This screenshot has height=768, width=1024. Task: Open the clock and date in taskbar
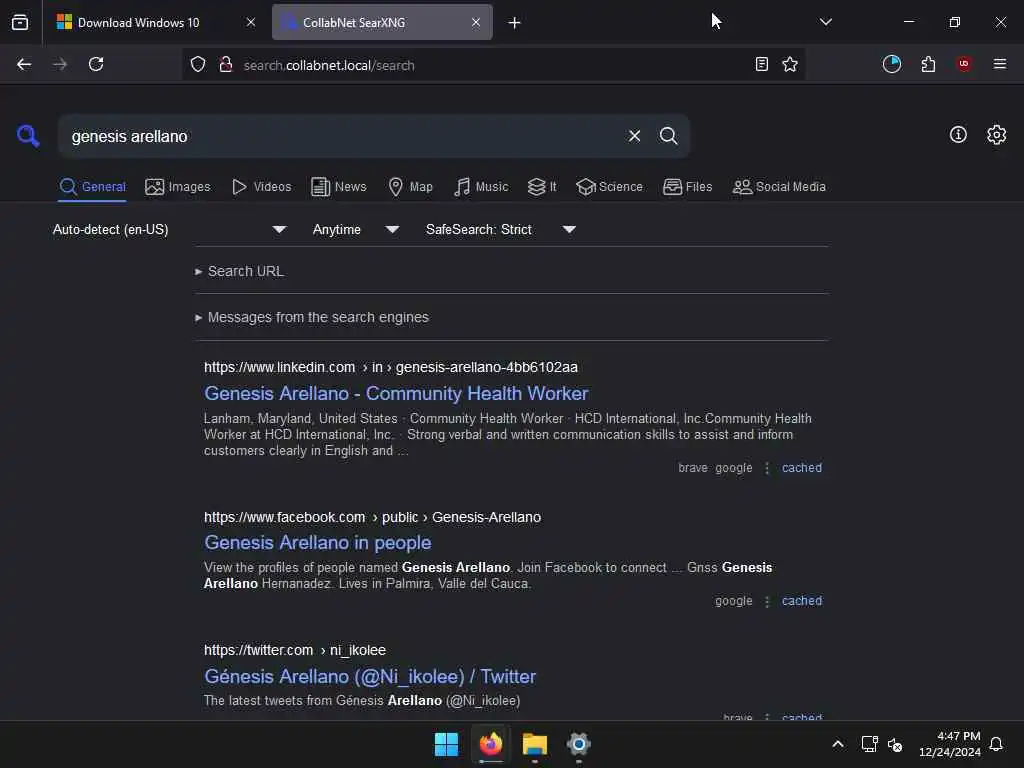coord(950,744)
